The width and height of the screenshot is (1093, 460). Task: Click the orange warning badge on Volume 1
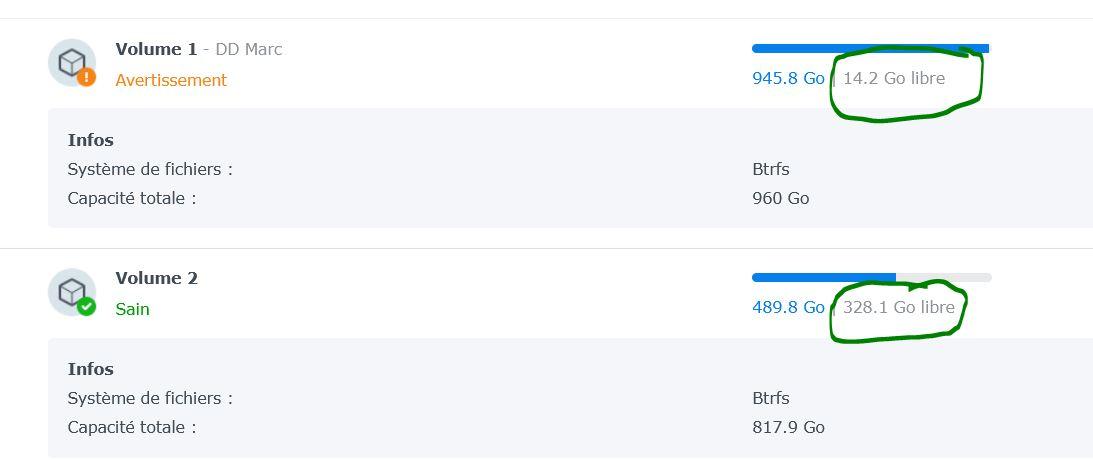pyautogui.click(x=86, y=77)
